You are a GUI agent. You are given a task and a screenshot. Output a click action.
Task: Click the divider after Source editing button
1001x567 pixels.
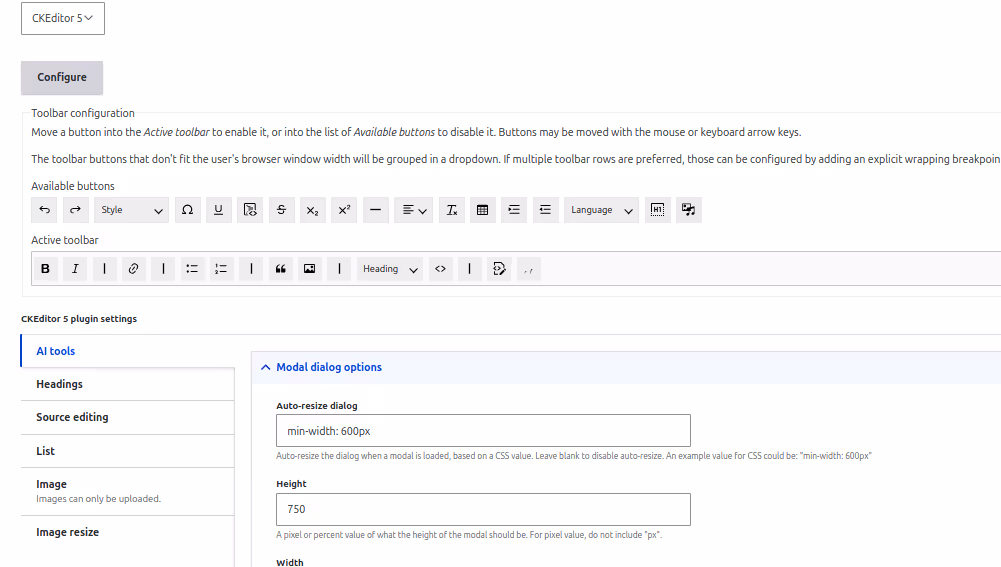pos(469,269)
